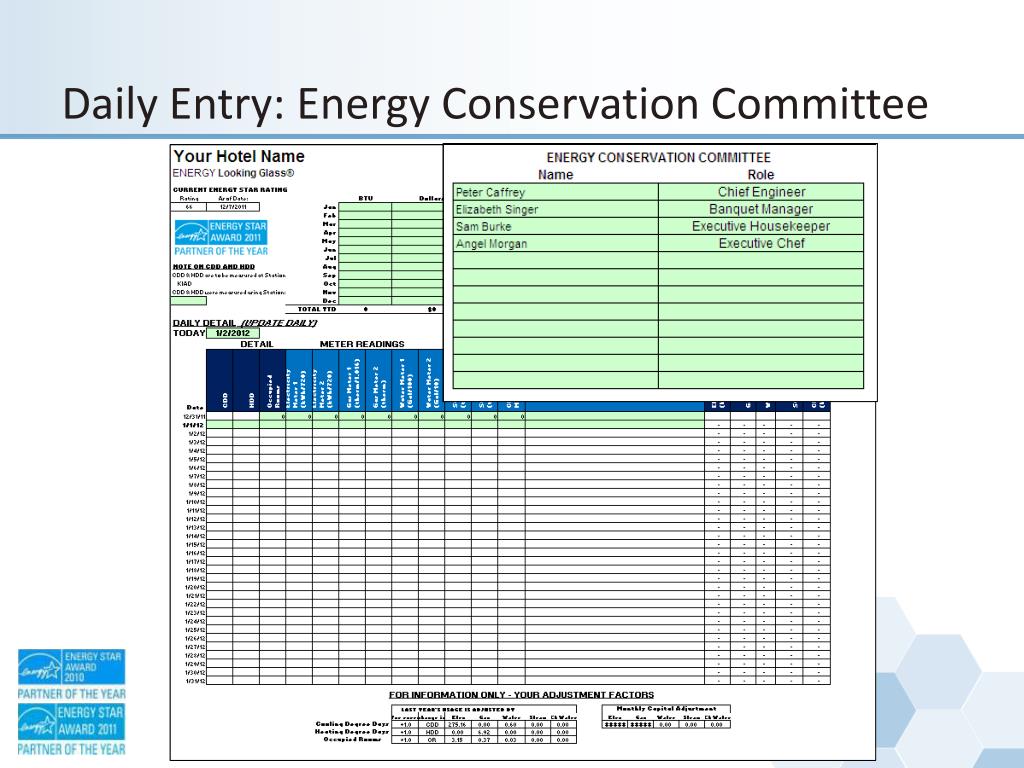
Task: Select the empty Name cell directly below Angel Morgan
Action: [556, 260]
